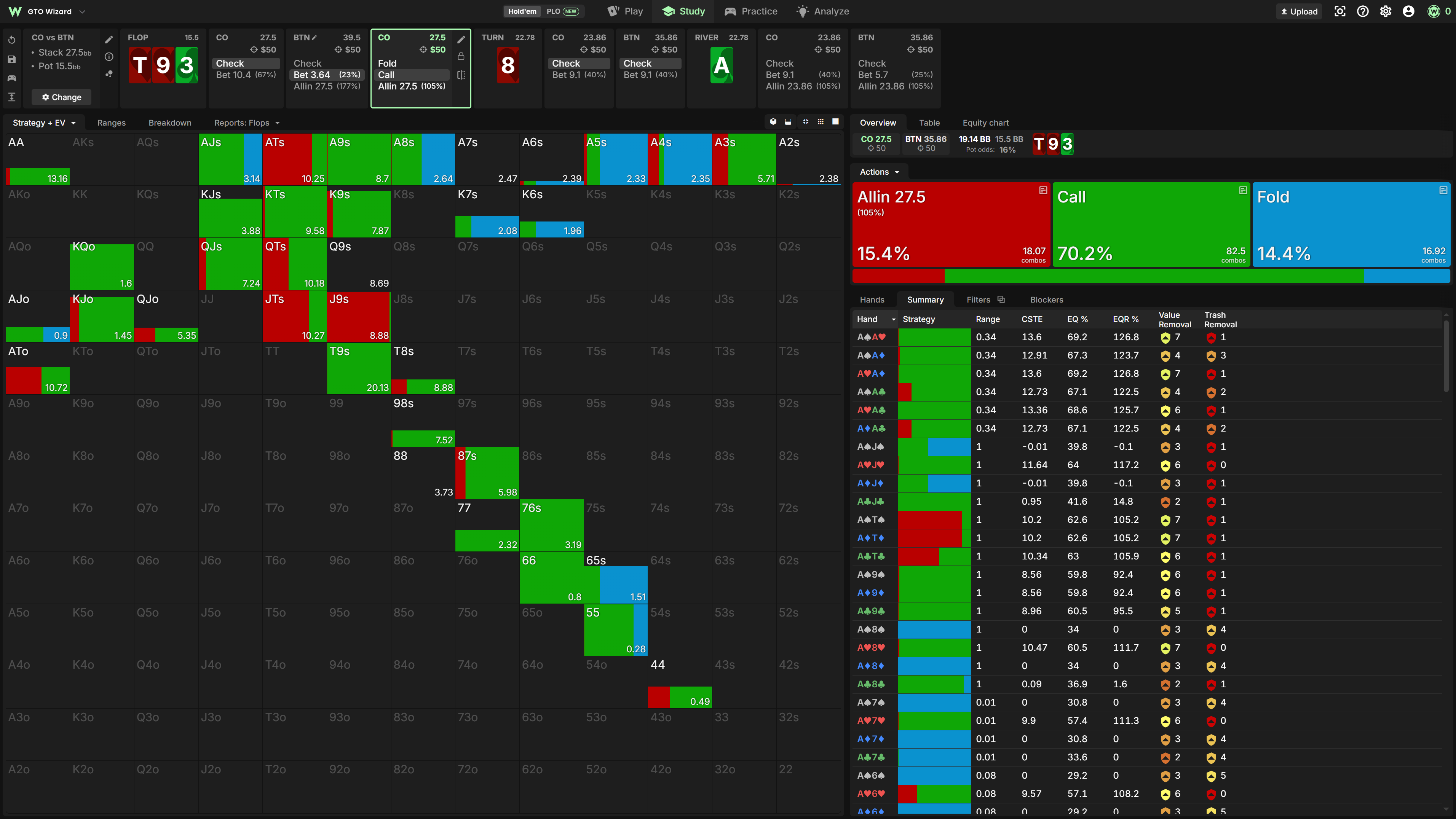Select the compact matrix view icon

pyautogui.click(x=805, y=121)
